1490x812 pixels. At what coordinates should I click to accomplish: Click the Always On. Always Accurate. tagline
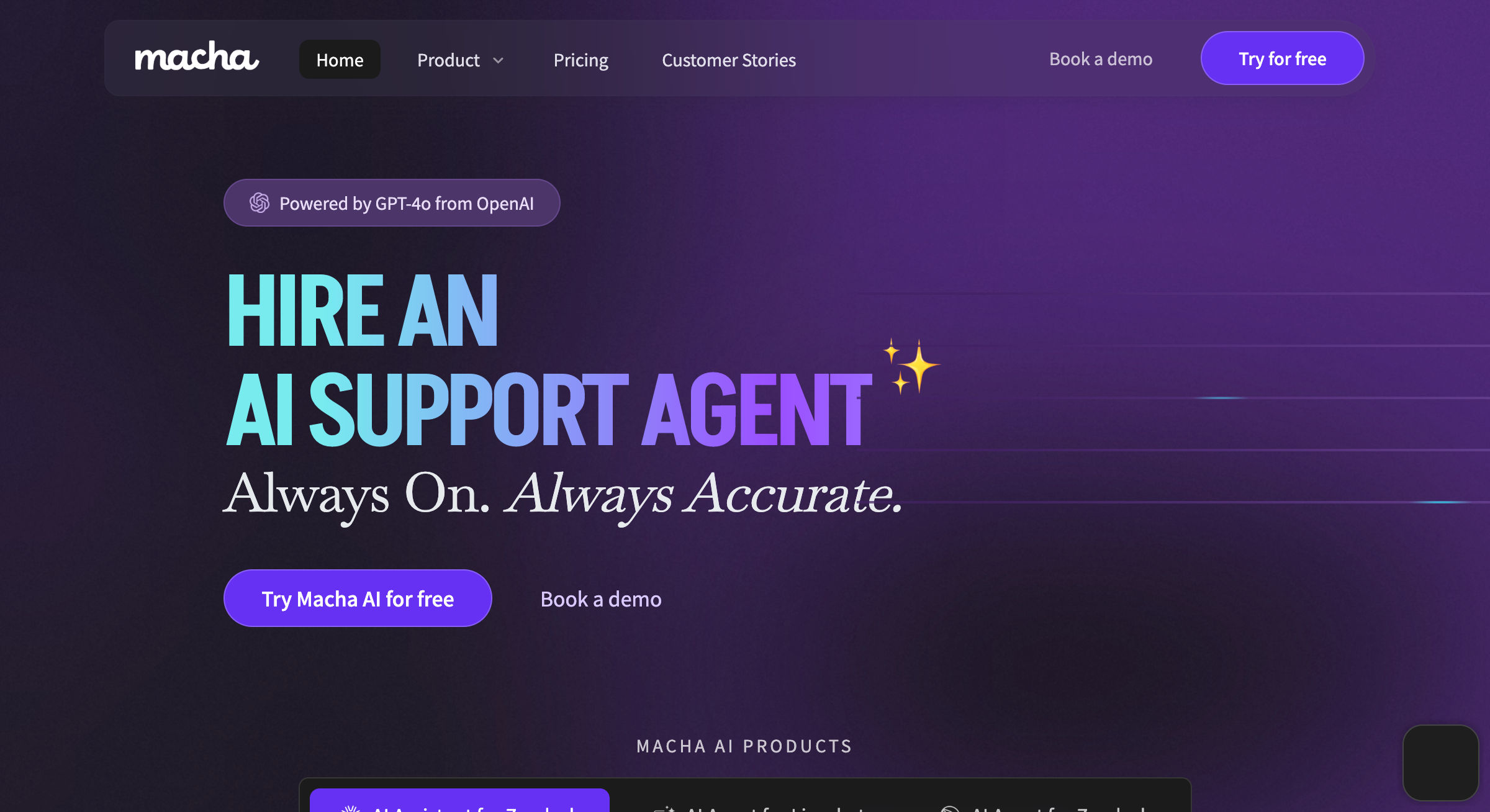tap(562, 495)
